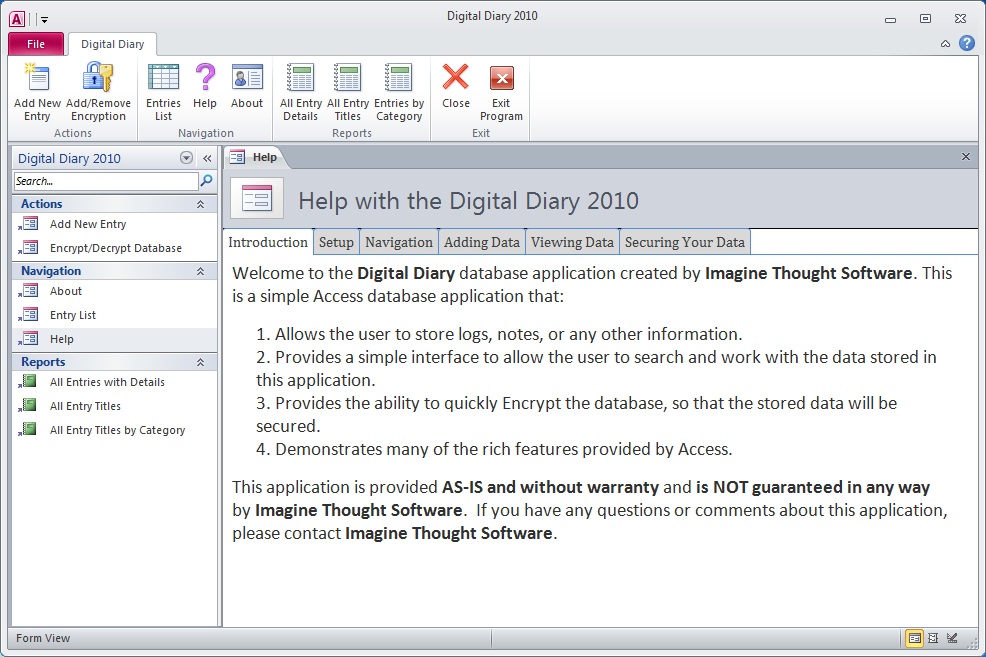986x657 pixels.
Task: Open the Entries List ribbon button
Action: pos(163,92)
